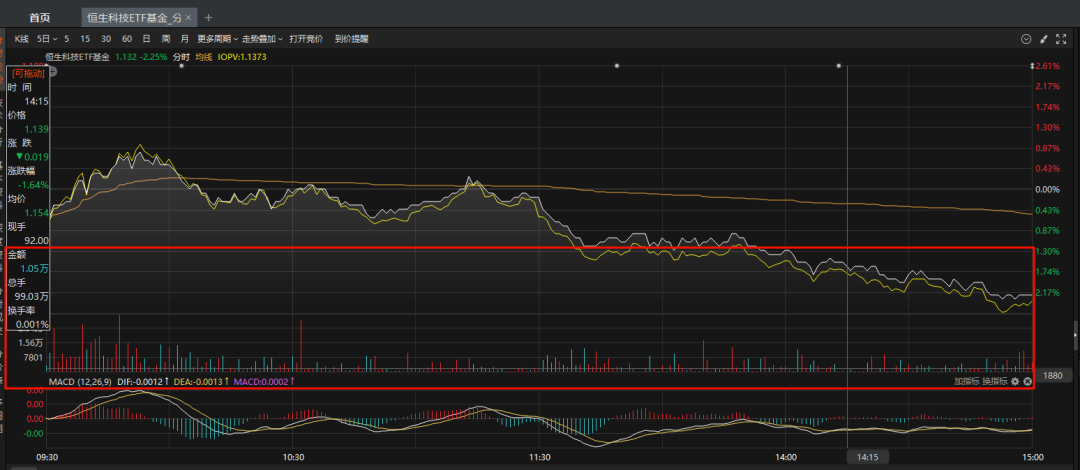The image size is (1080, 470).
Task: Click the 到价提醒 price alert button
Action: tap(351, 38)
